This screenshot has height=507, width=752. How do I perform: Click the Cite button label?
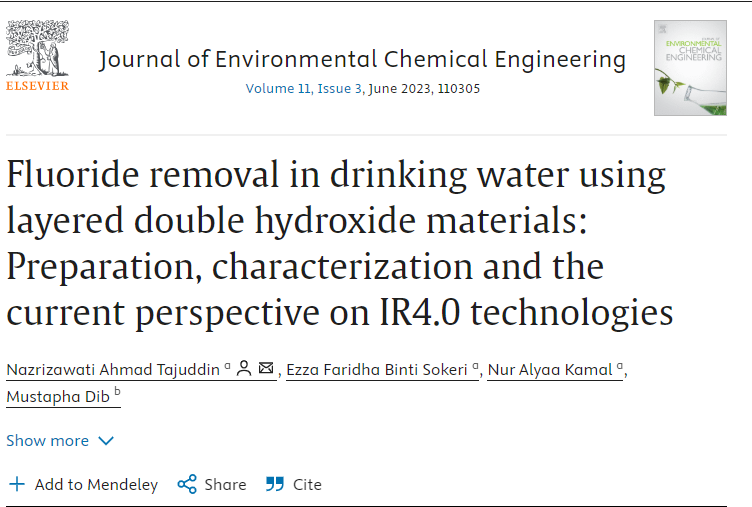tap(307, 484)
